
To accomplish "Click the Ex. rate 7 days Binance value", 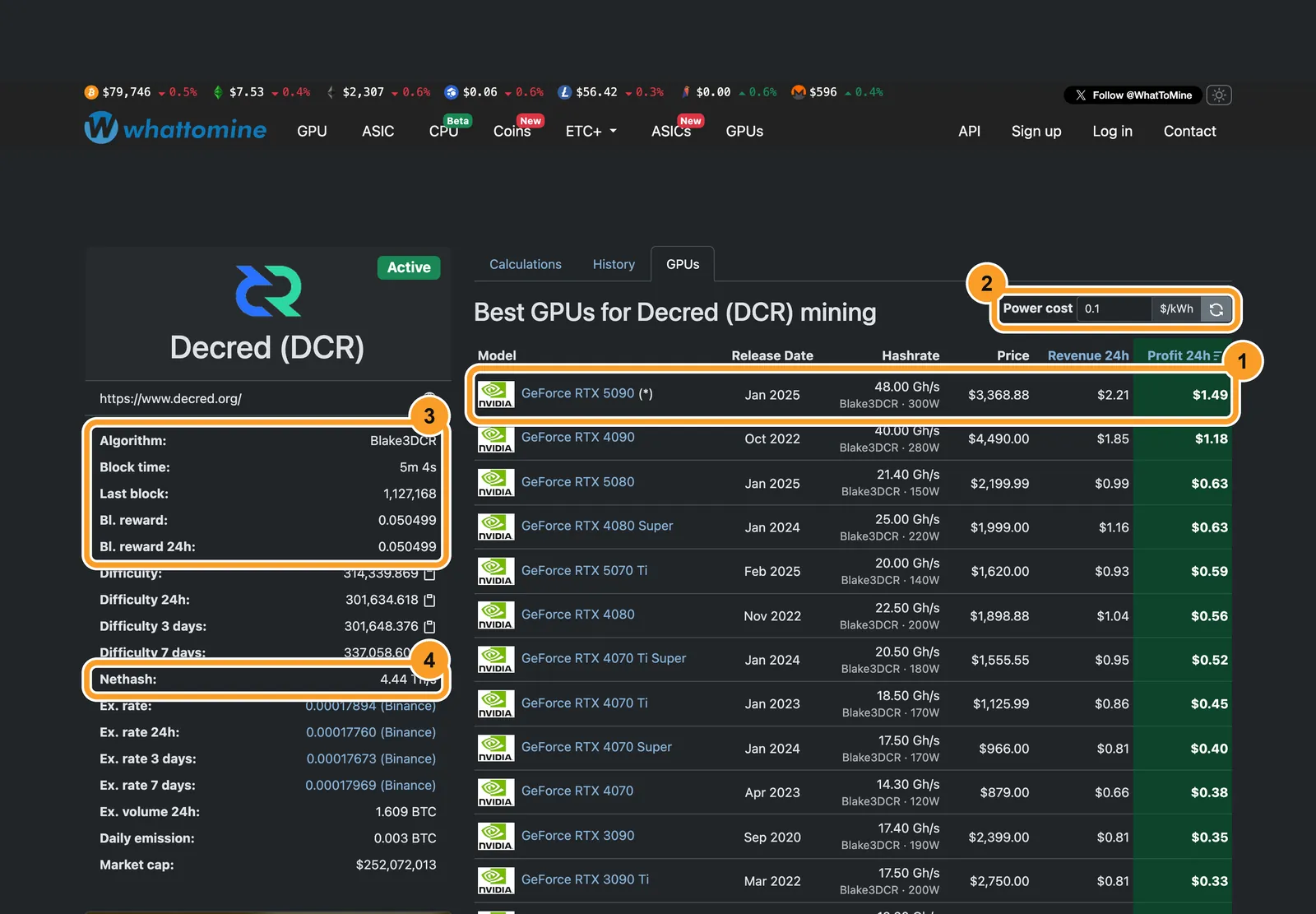I will (371, 786).
